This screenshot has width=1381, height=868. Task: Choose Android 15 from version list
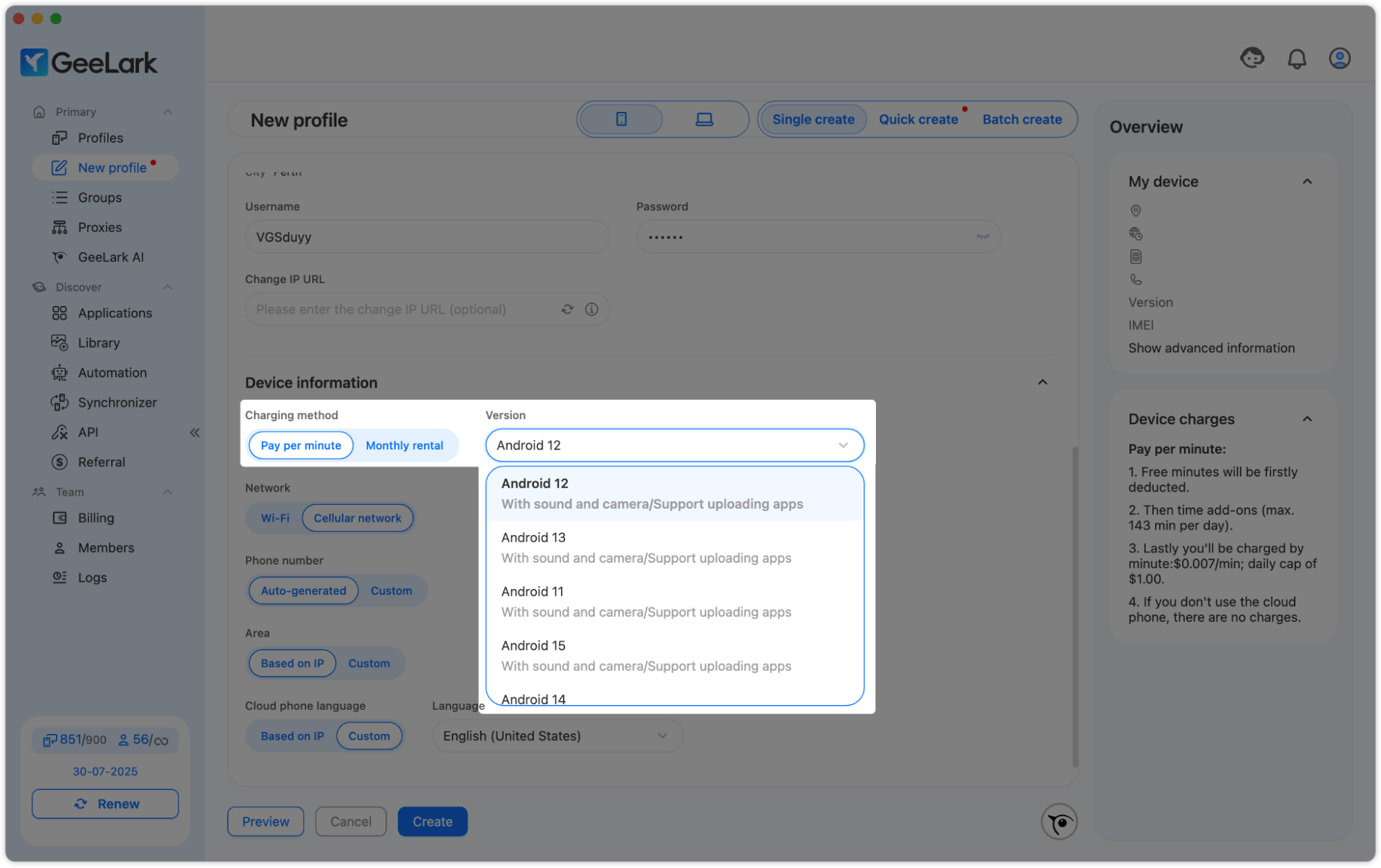click(674, 655)
